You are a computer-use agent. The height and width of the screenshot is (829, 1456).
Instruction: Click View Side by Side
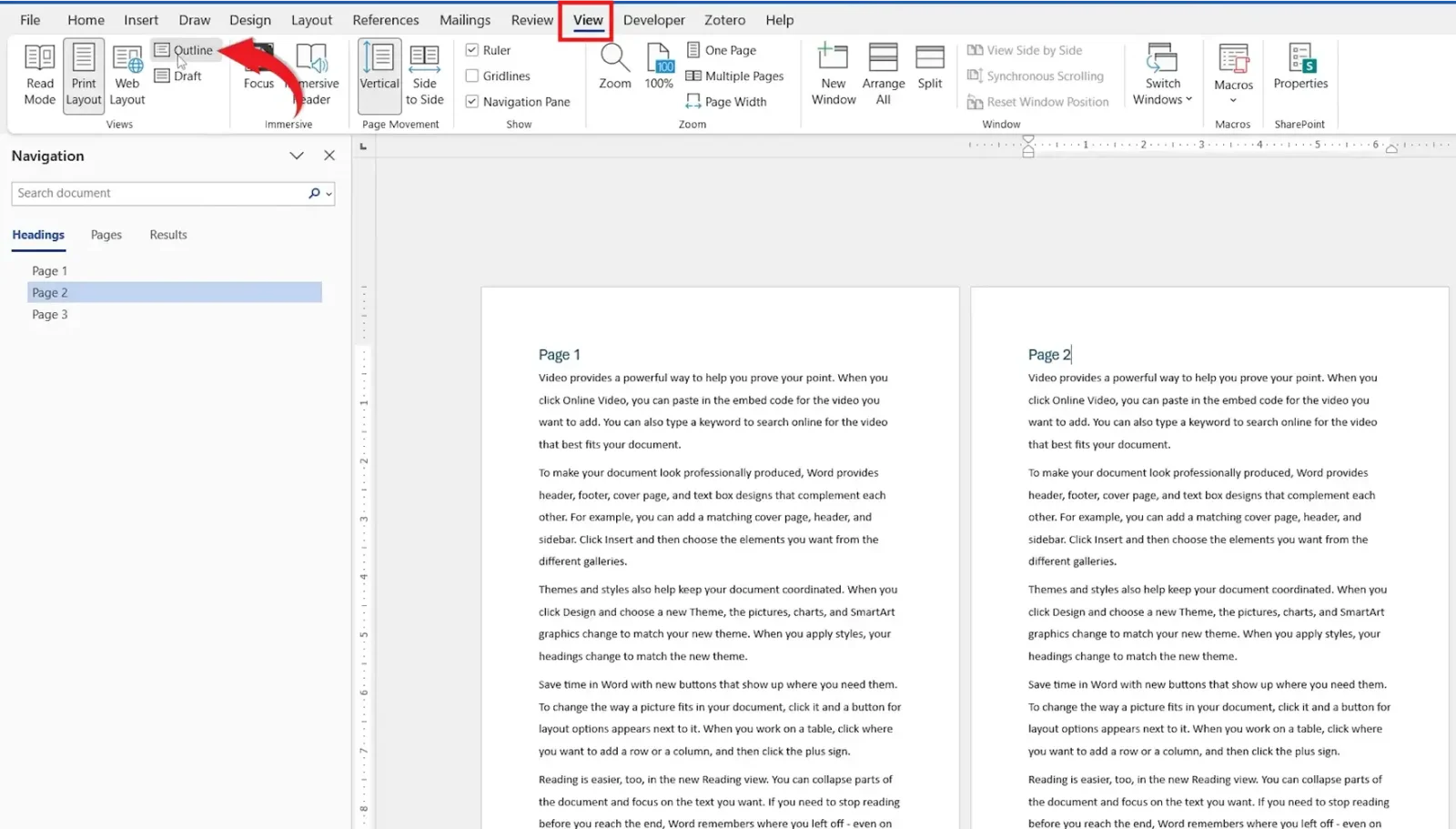(x=1025, y=50)
